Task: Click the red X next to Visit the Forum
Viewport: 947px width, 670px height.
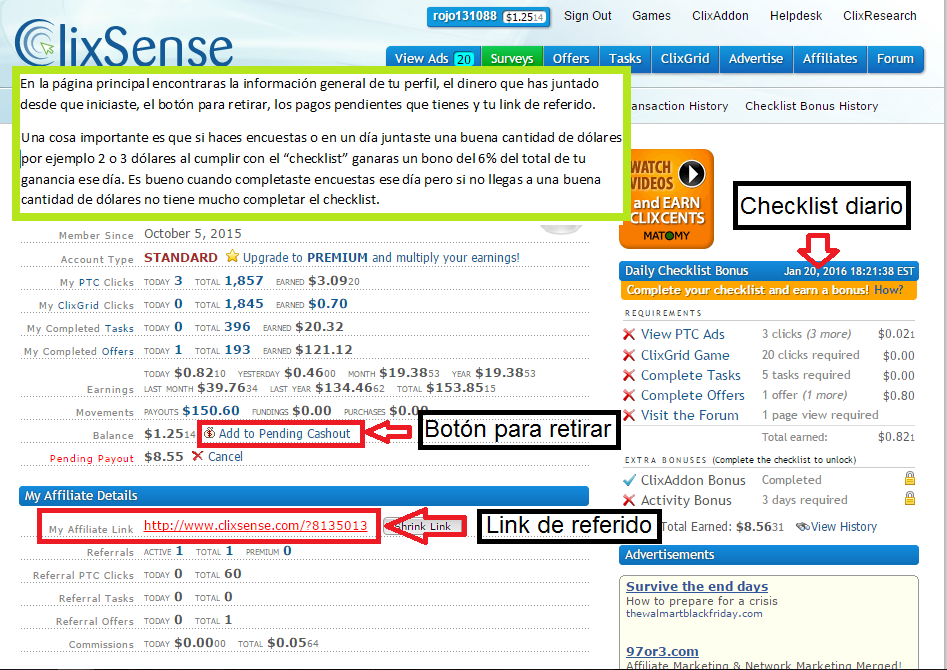Action: click(x=629, y=415)
